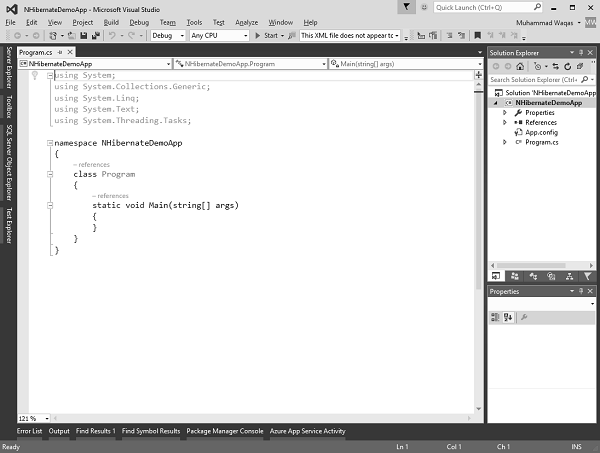Select App.config in Solution Explorer
This screenshot has width=600, height=453.
pos(541,132)
